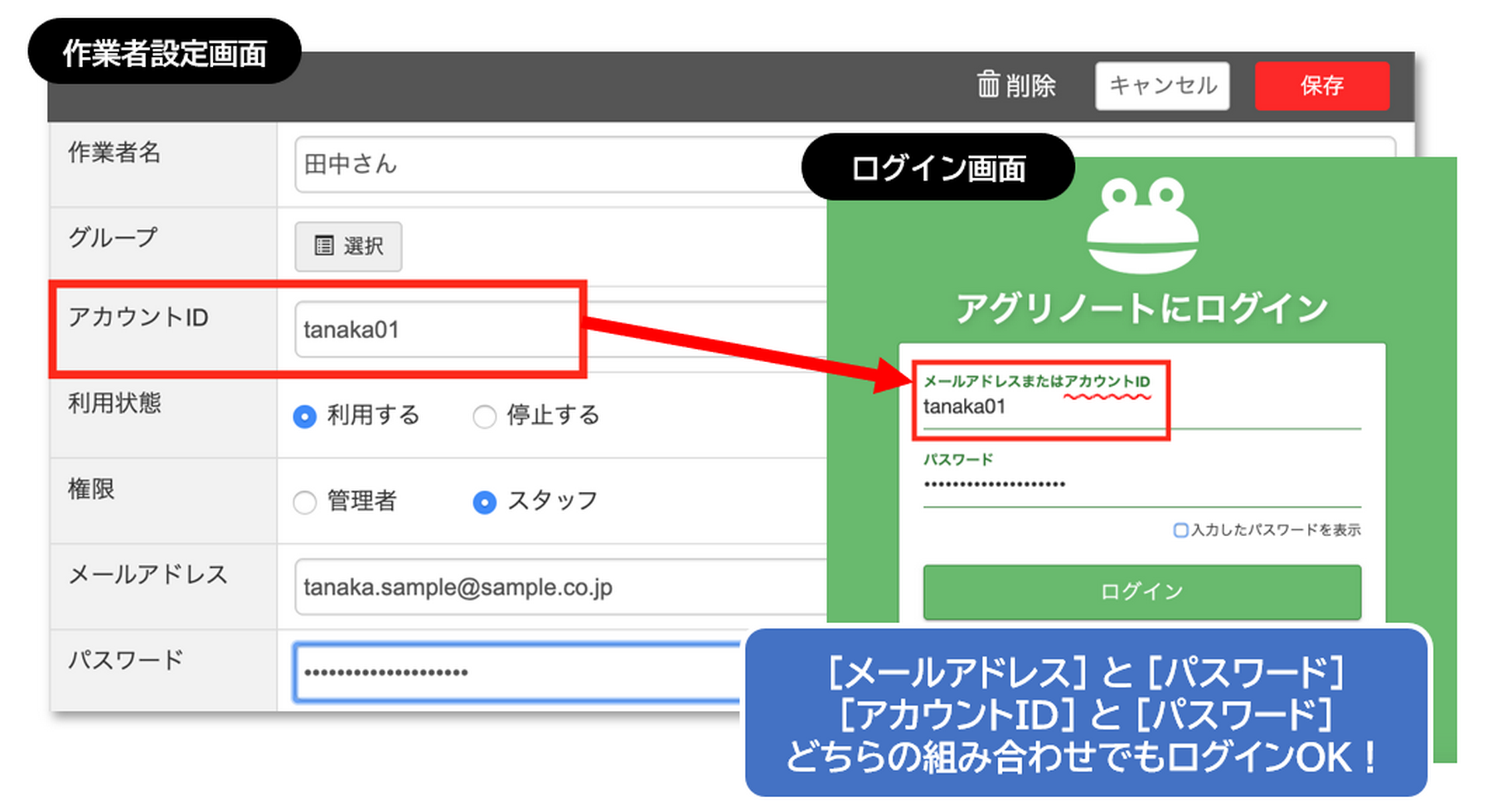
Task: Click the パスワード field in worker settings
Action: 517,673
